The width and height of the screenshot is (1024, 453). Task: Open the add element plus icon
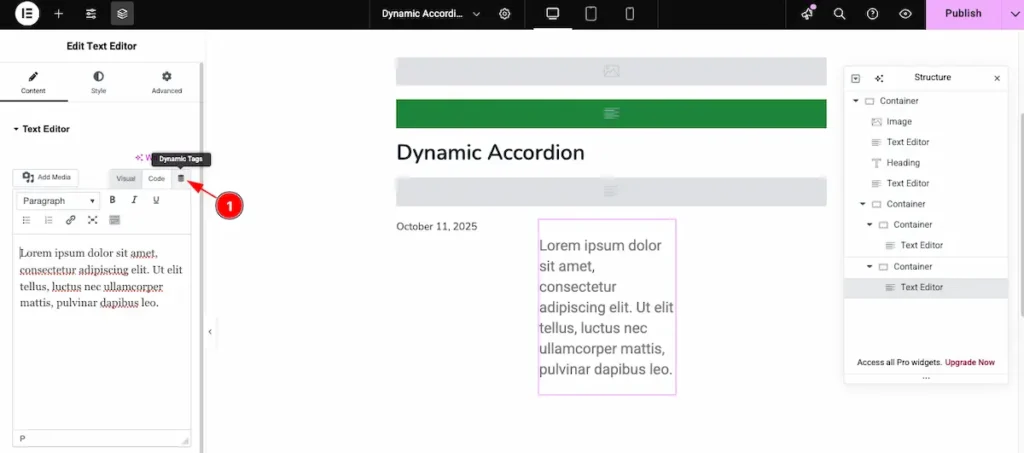(x=59, y=14)
